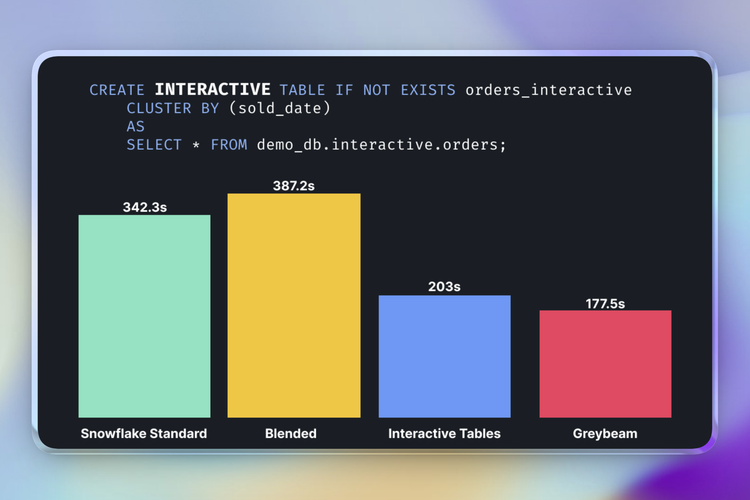Click the bold INTERACTIVE keyword in code
Viewport: 750px width, 500px height.
213,89
